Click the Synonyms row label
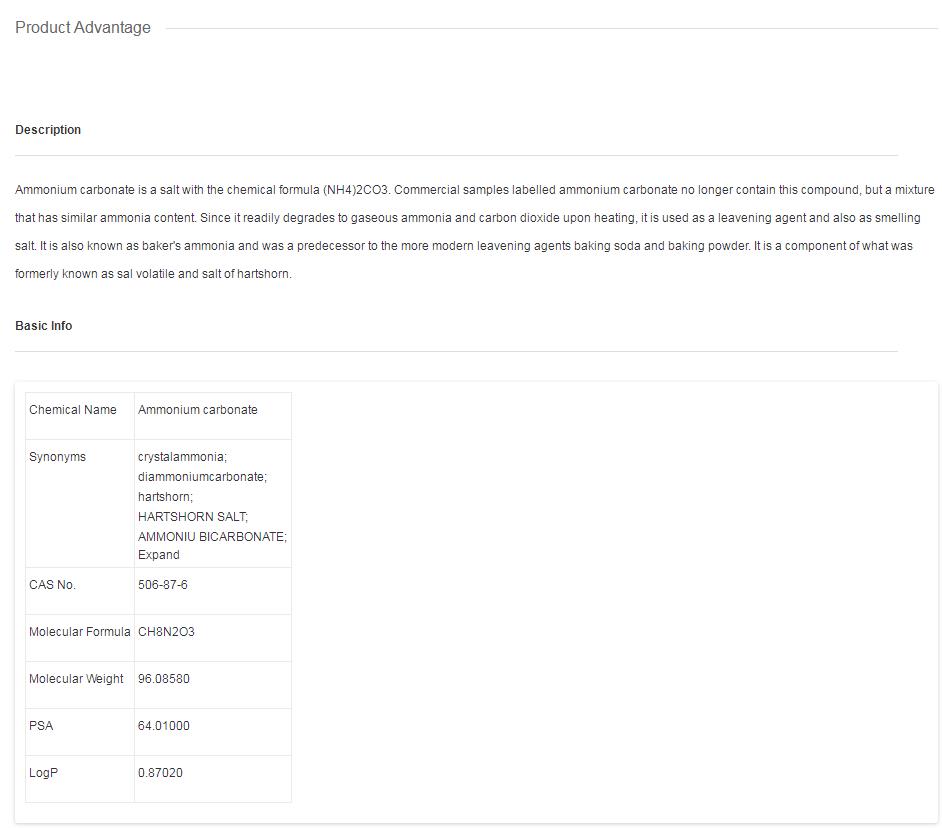This screenshot has height=828, width=942. click(x=58, y=457)
